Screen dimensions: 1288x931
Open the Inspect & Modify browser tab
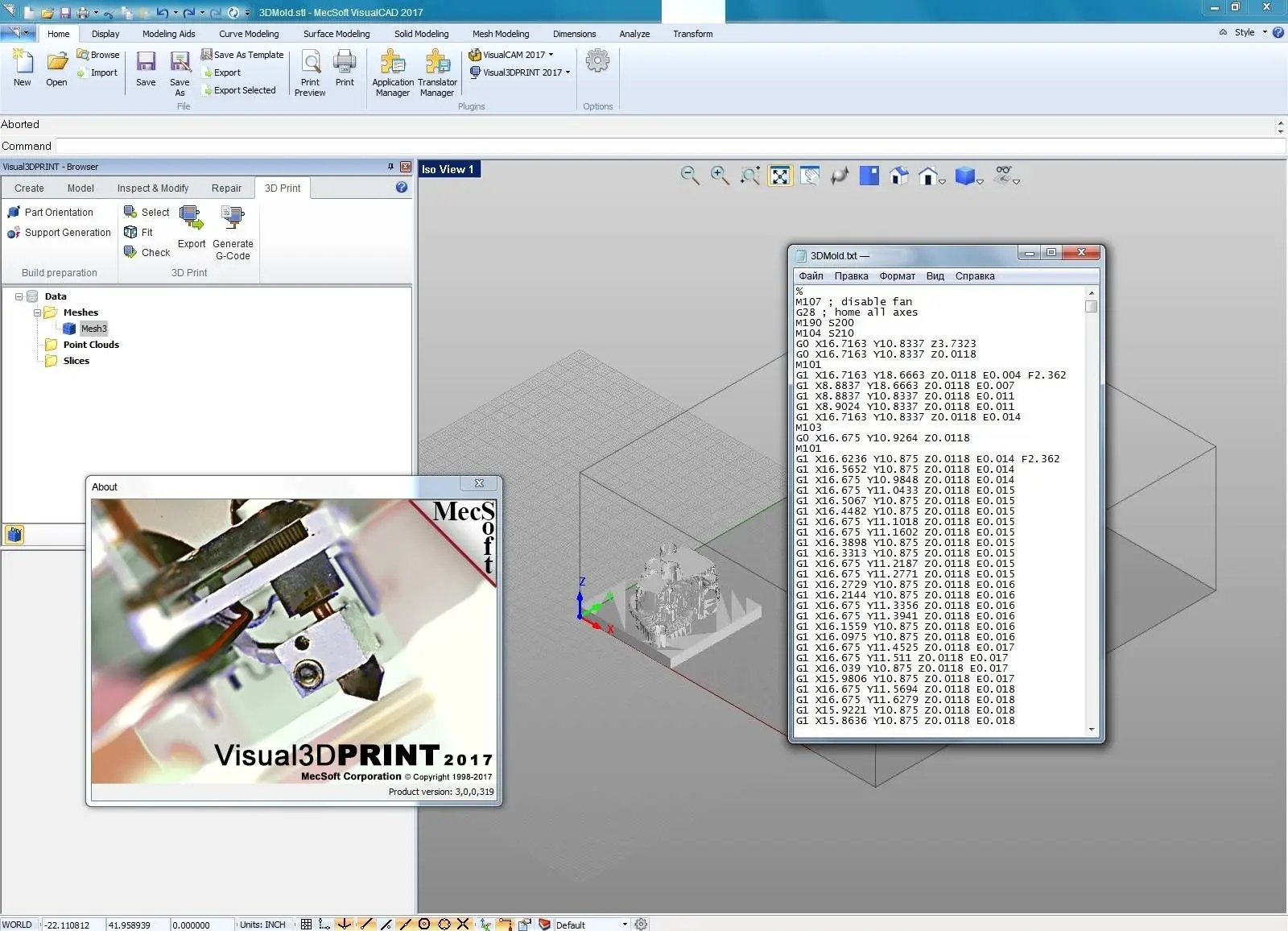pyautogui.click(x=153, y=188)
